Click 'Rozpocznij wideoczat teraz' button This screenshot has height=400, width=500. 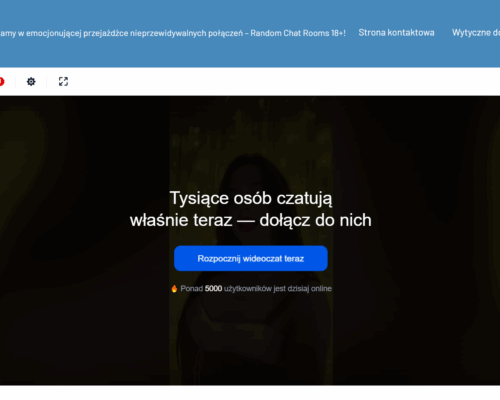pyautogui.click(x=251, y=258)
